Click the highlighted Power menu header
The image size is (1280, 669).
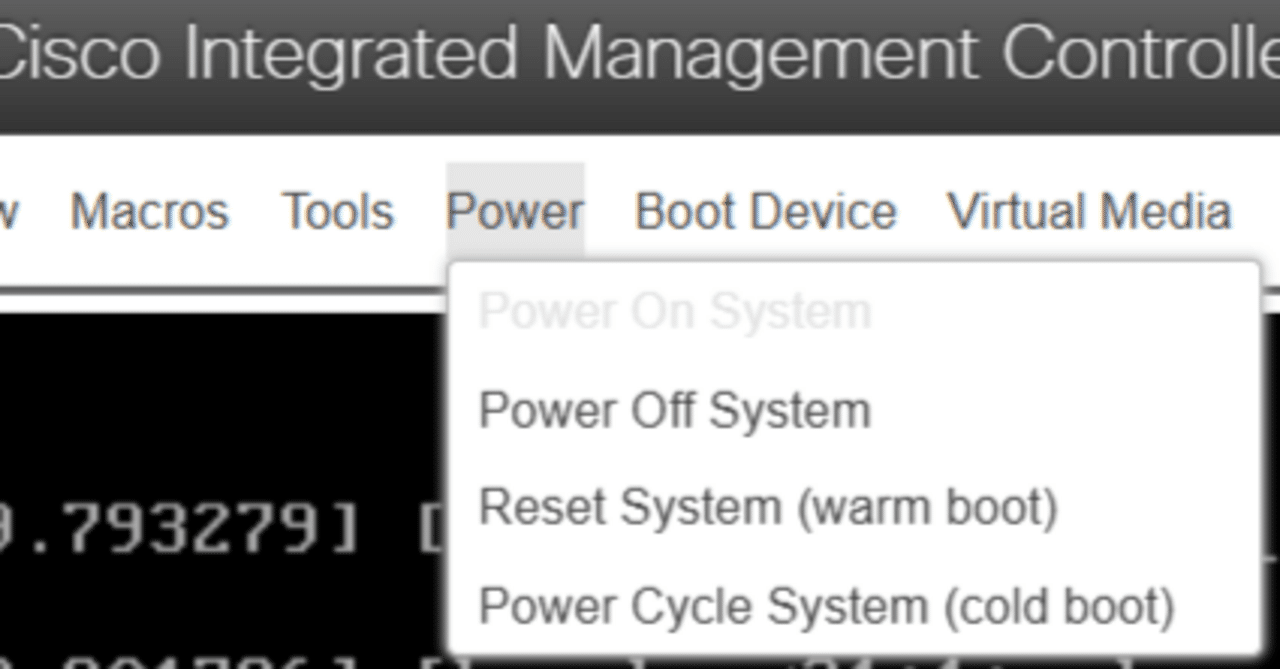tap(515, 210)
